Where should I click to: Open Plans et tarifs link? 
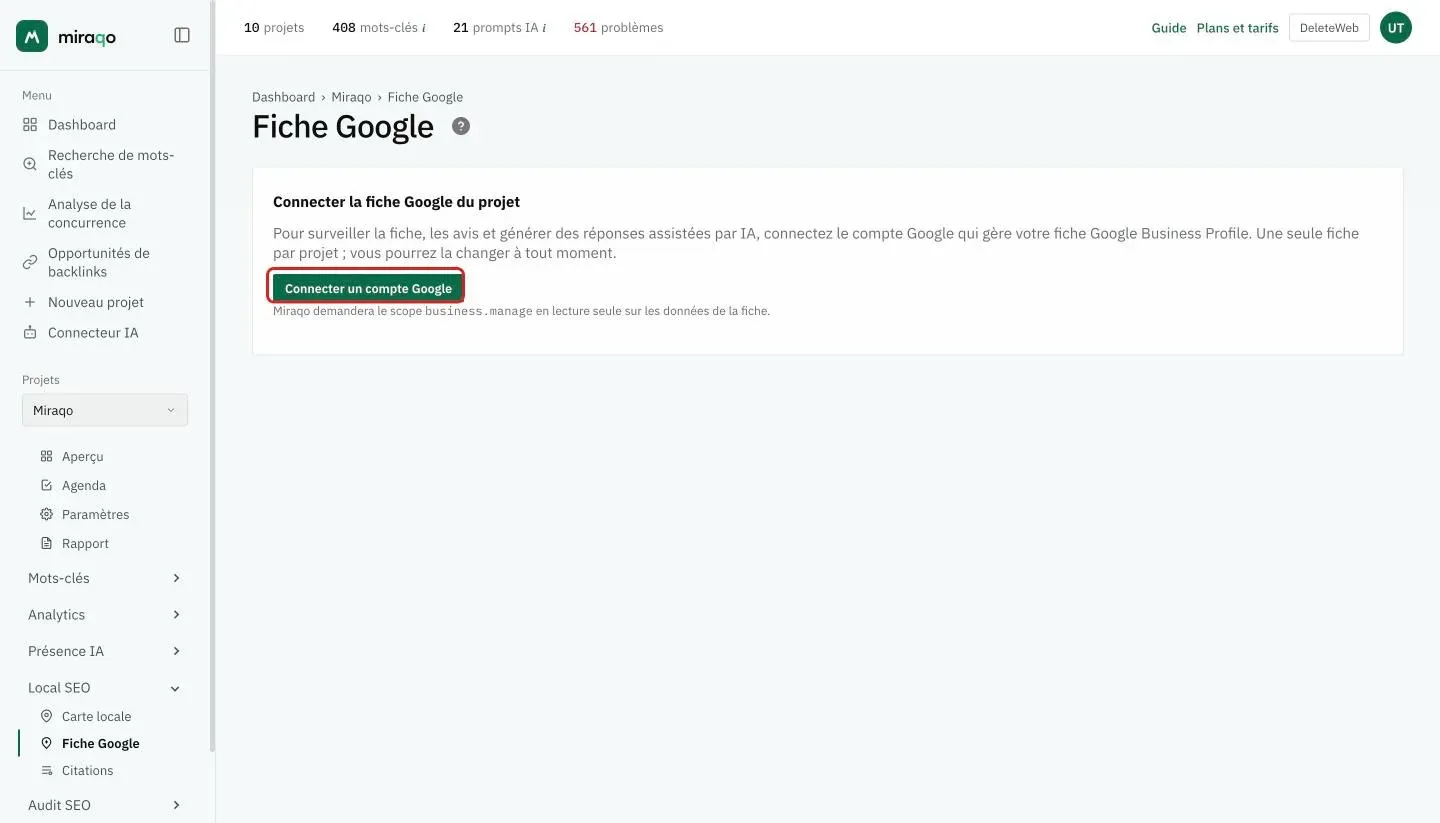1237,28
